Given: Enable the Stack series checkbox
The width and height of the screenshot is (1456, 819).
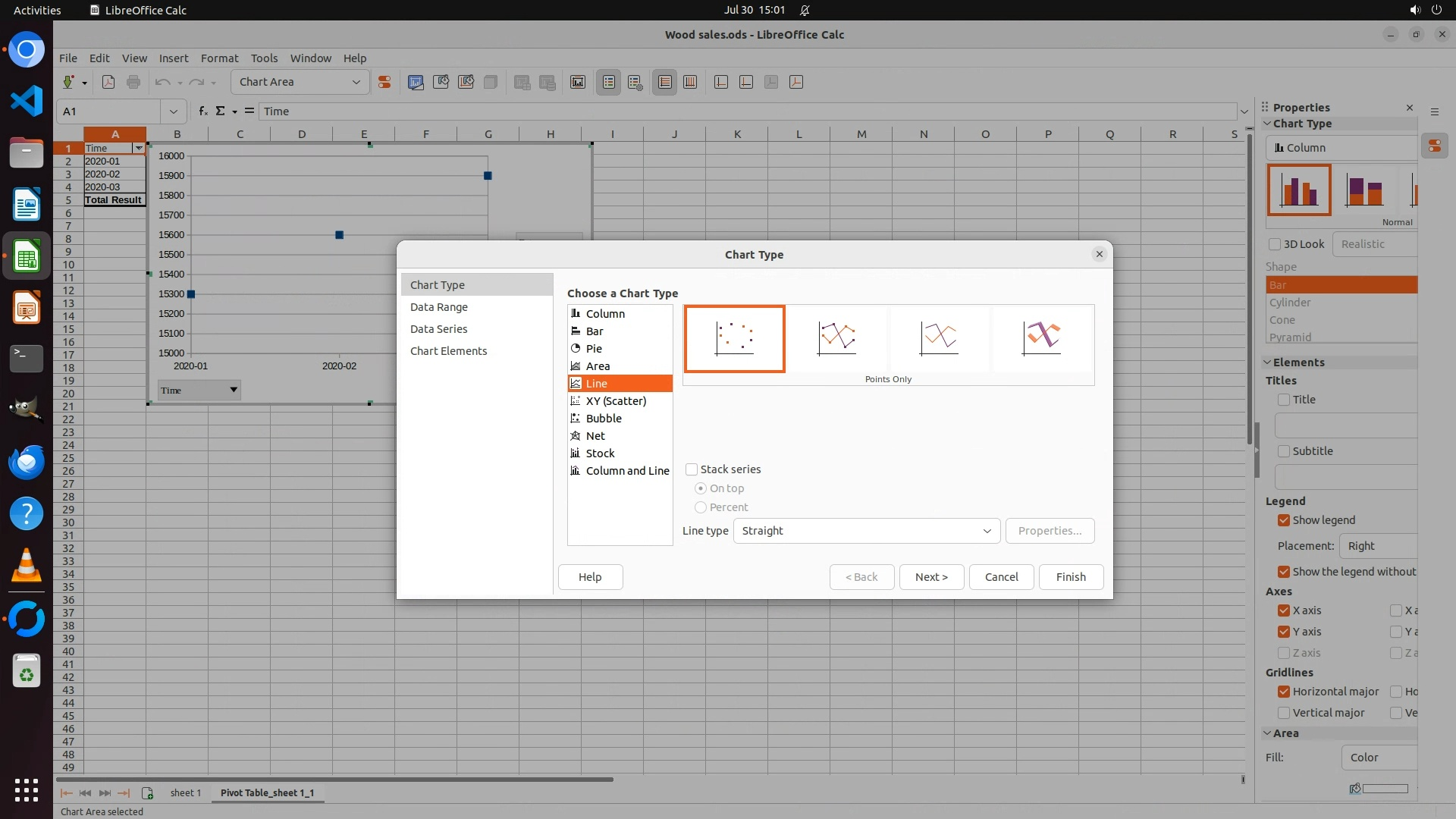Looking at the screenshot, I should (x=692, y=469).
